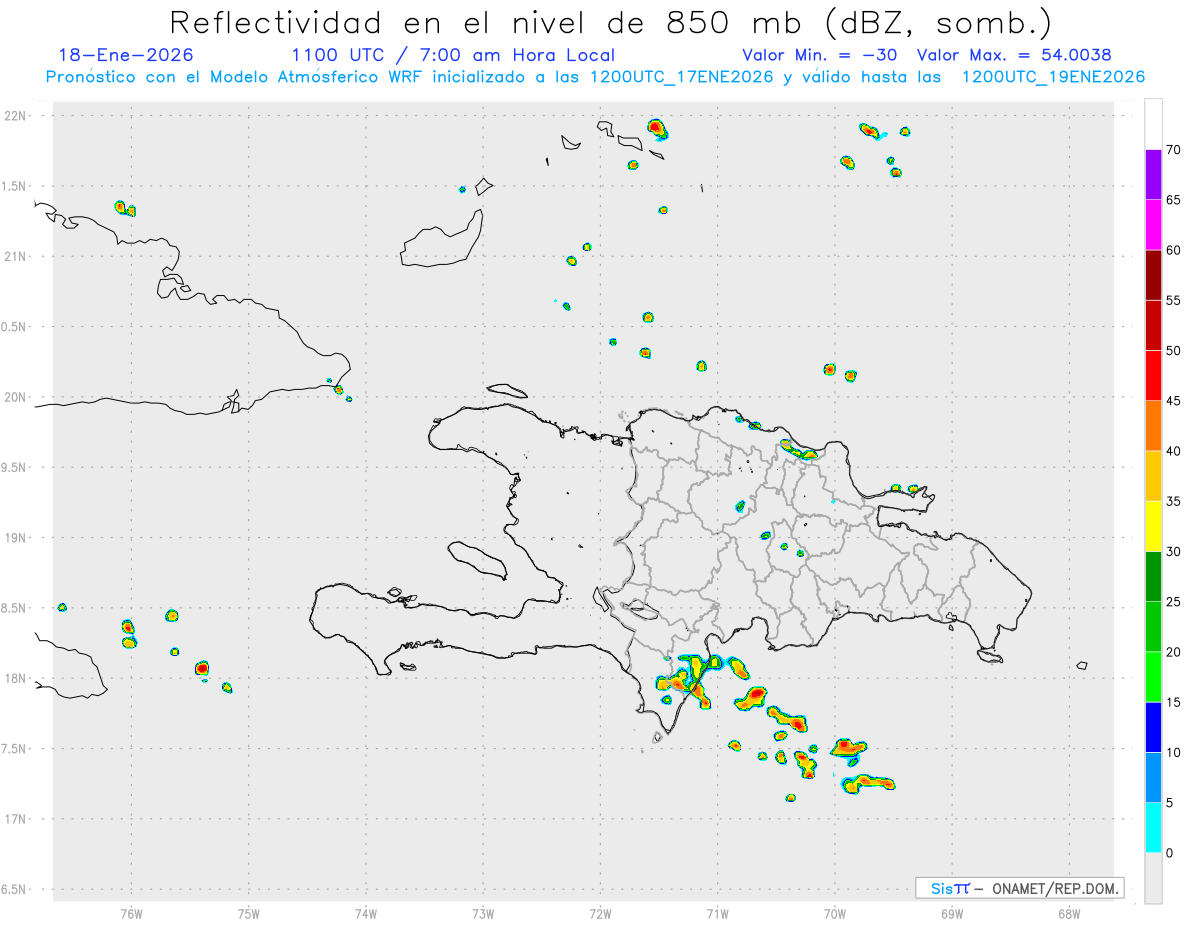Screen dimensions: 1200x927
Task: Click the 'SisPI - ONAMET/REP.DOM.' credit box
Action: coord(1019,888)
